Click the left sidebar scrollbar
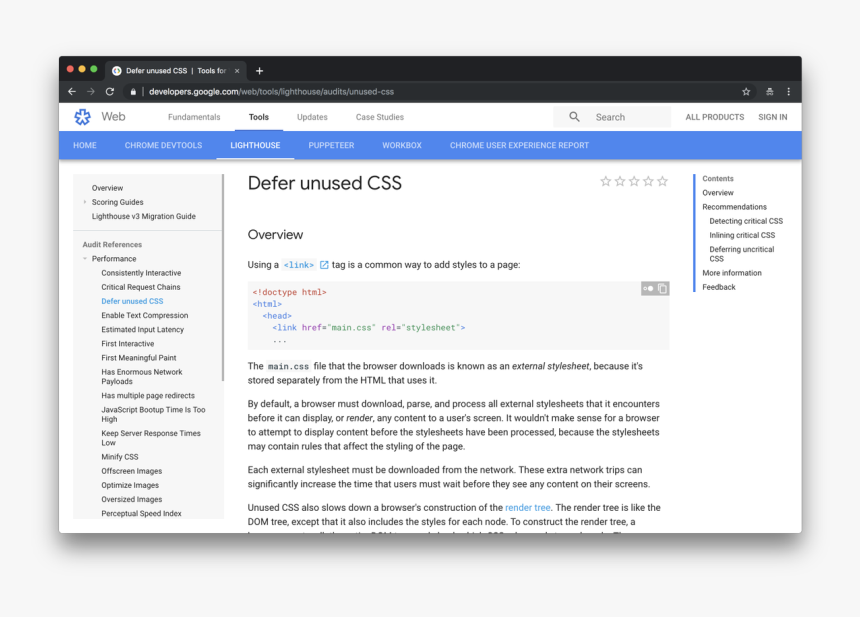 [223, 278]
